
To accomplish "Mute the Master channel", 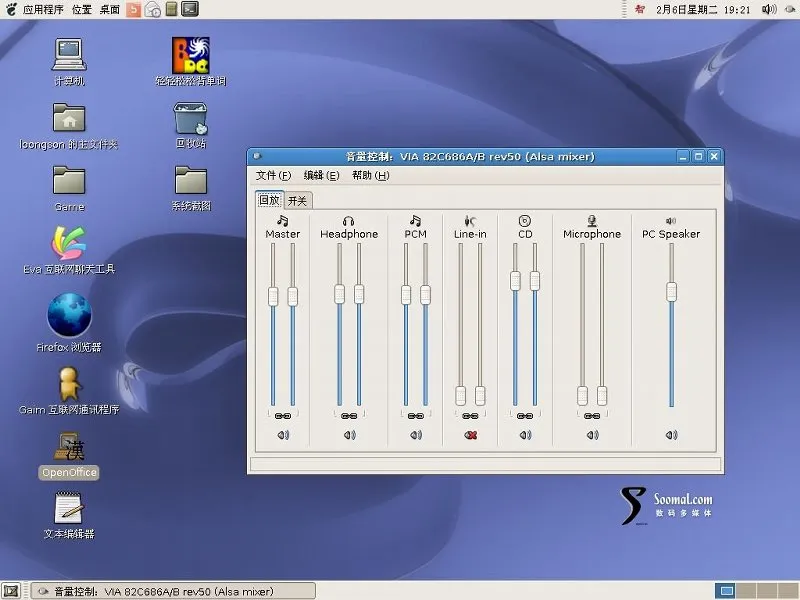I will click(x=283, y=435).
